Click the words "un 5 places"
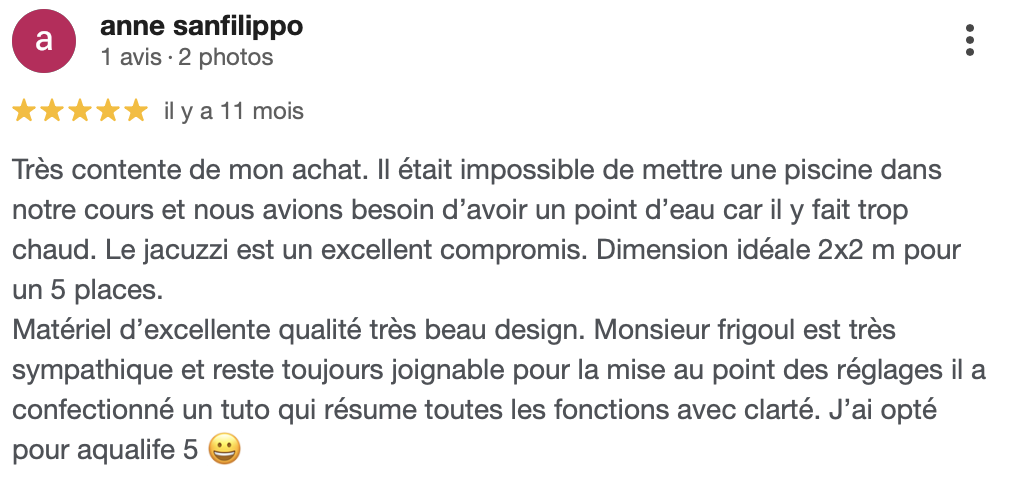The height and width of the screenshot is (478, 1012). pos(88,290)
